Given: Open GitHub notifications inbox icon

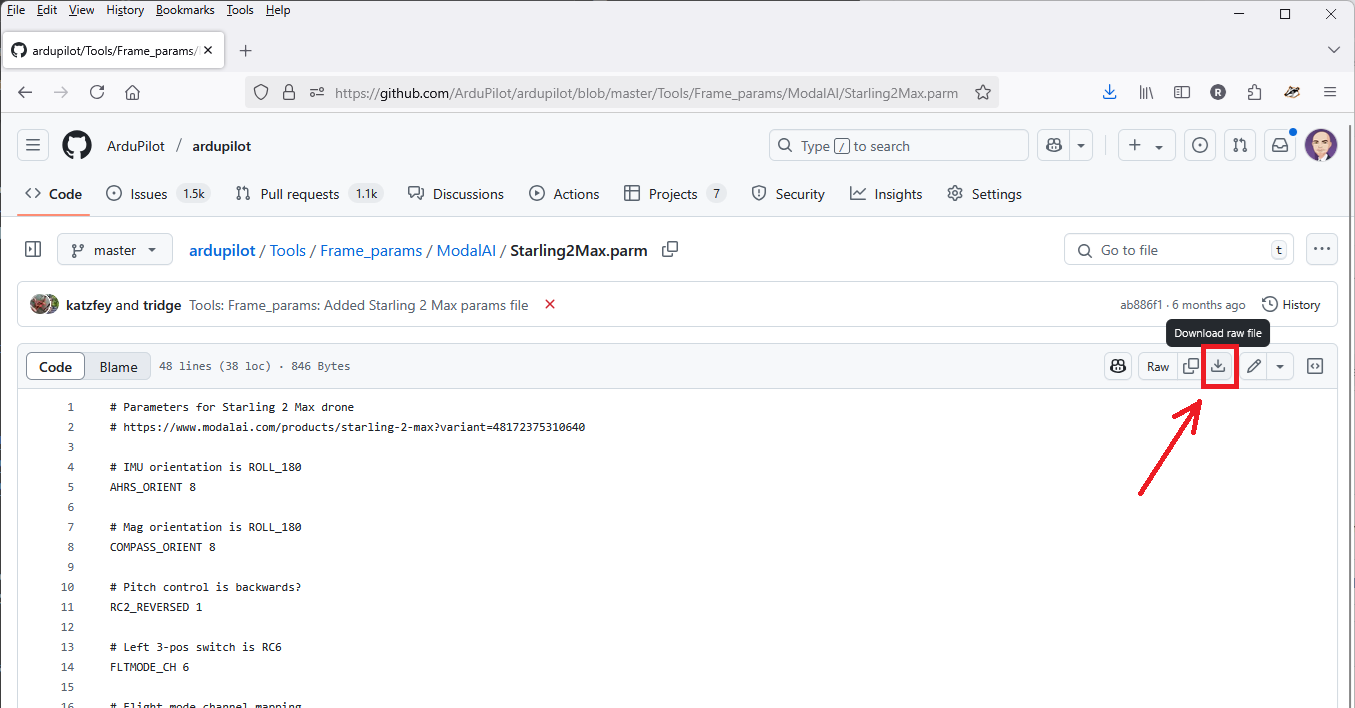Looking at the screenshot, I should tap(1280, 146).
